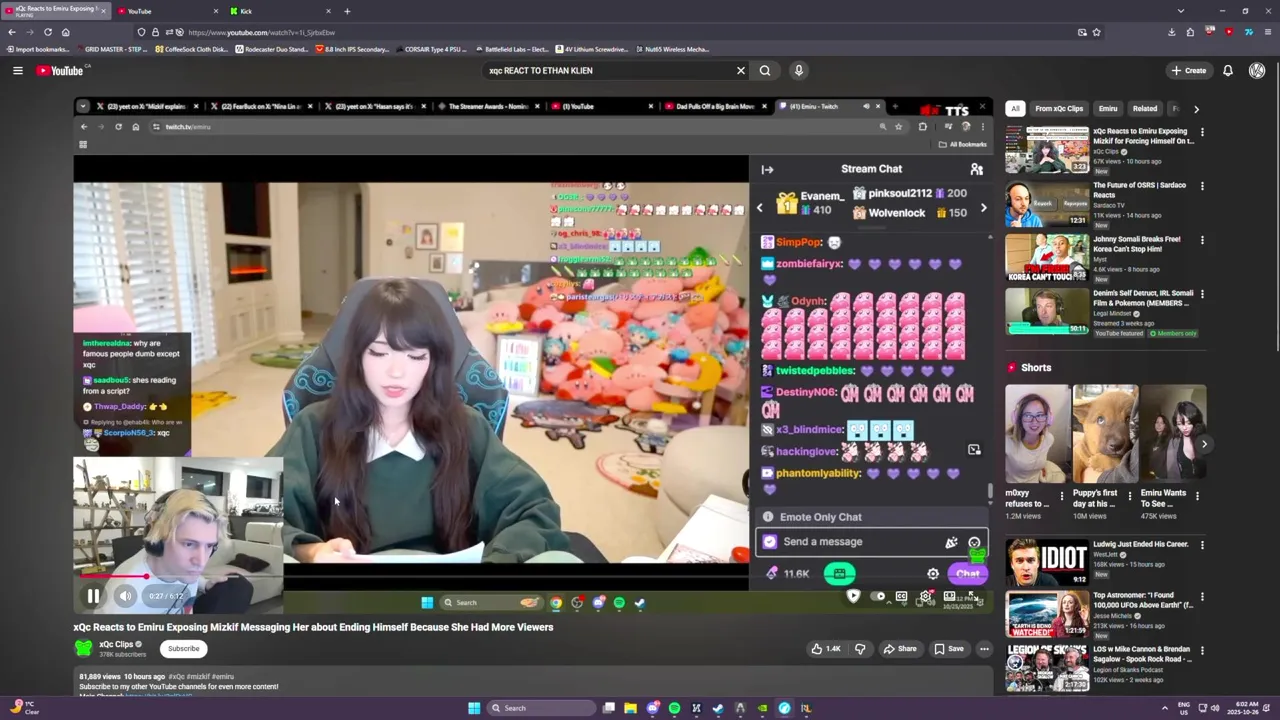Viewport: 1280px width, 720px height.
Task: Run search with the magnifier button
Action: pyautogui.click(x=765, y=70)
